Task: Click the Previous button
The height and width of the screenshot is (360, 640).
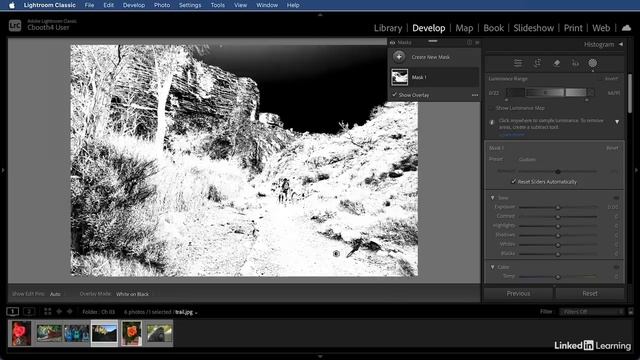Action: tap(518, 293)
